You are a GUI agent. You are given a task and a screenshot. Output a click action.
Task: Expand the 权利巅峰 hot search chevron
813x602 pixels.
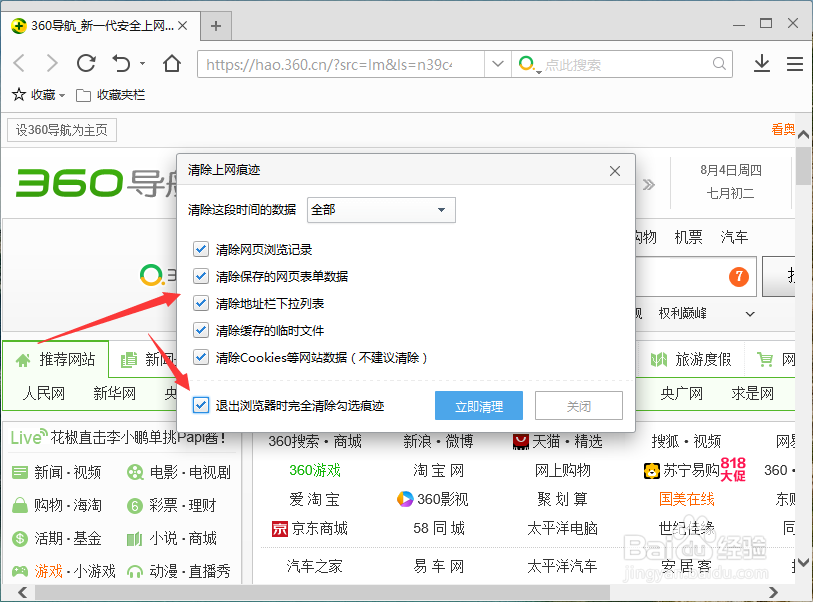750,314
